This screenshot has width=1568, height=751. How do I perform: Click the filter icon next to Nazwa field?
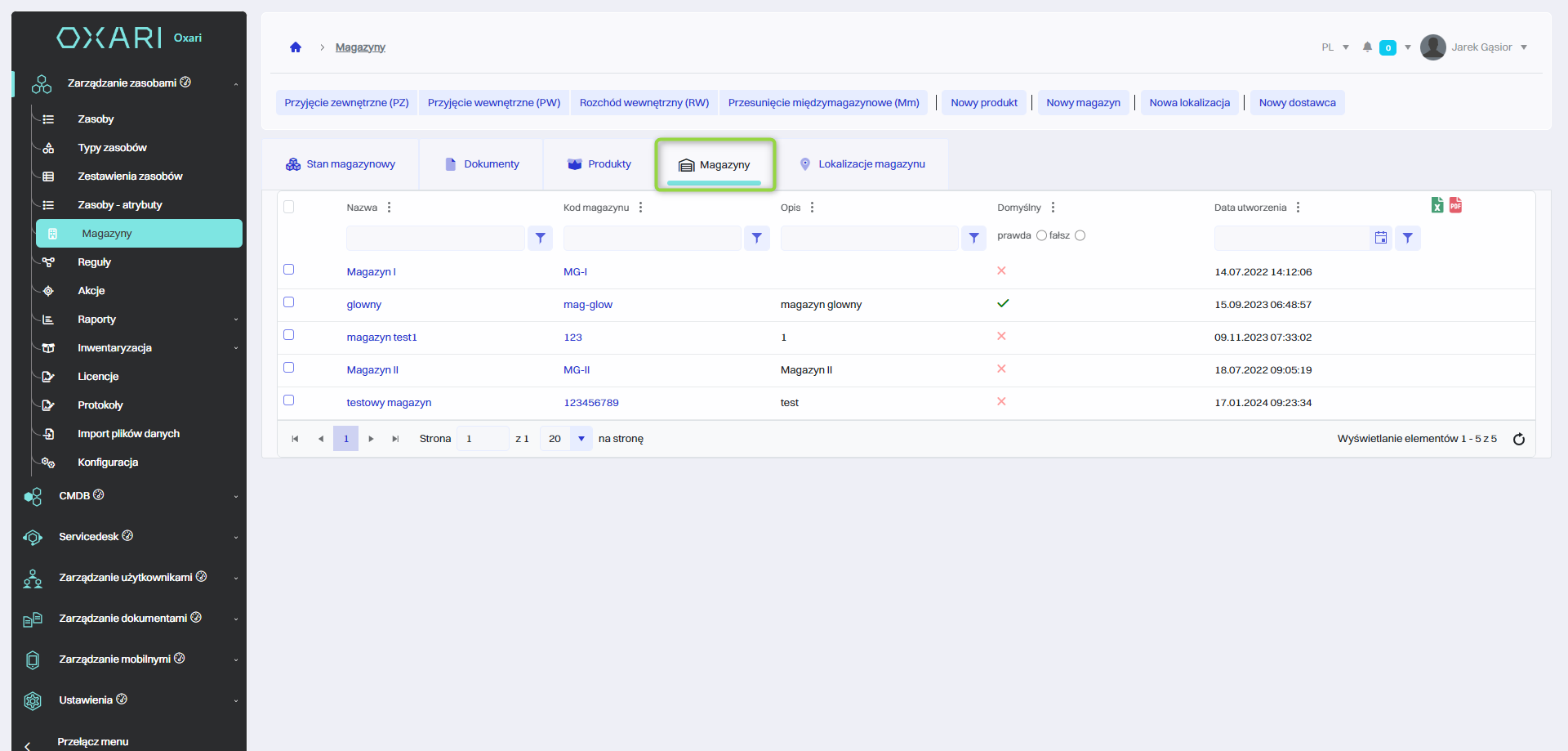coord(540,238)
